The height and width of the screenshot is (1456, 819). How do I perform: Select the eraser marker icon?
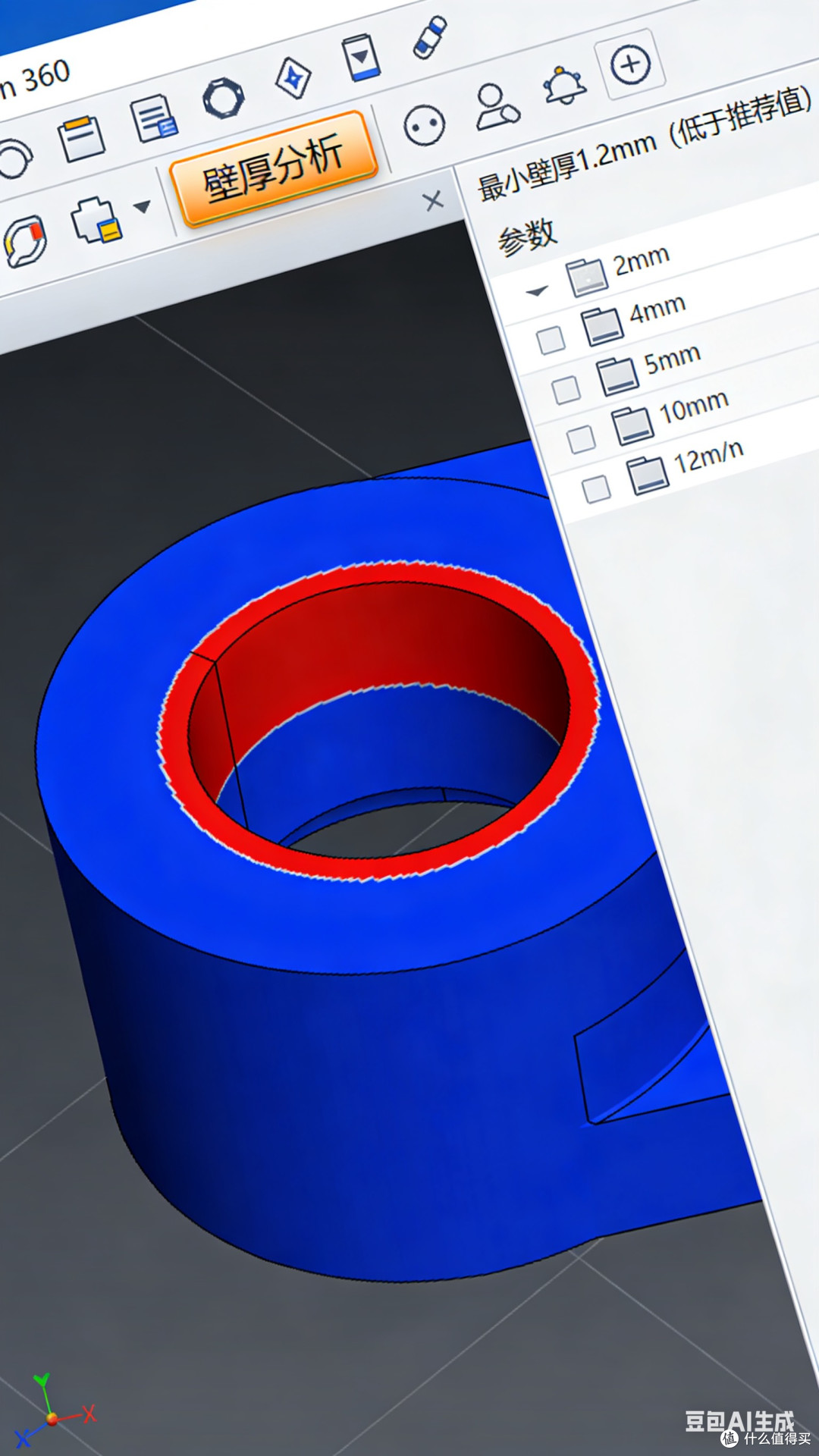(x=430, y=37)
